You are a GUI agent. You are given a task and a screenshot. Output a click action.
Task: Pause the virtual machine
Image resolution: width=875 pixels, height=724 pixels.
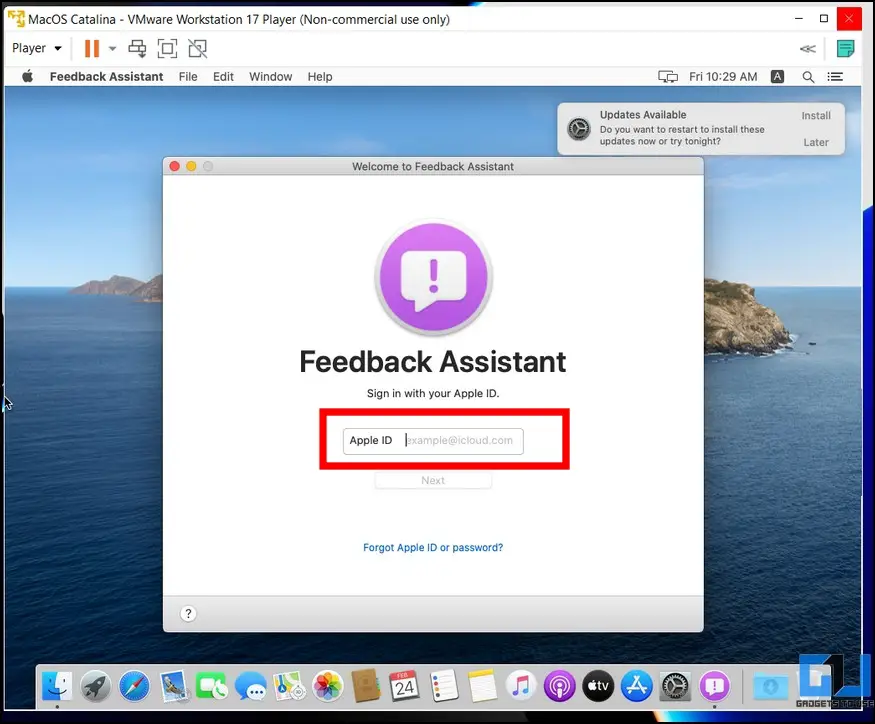point(92,48)
